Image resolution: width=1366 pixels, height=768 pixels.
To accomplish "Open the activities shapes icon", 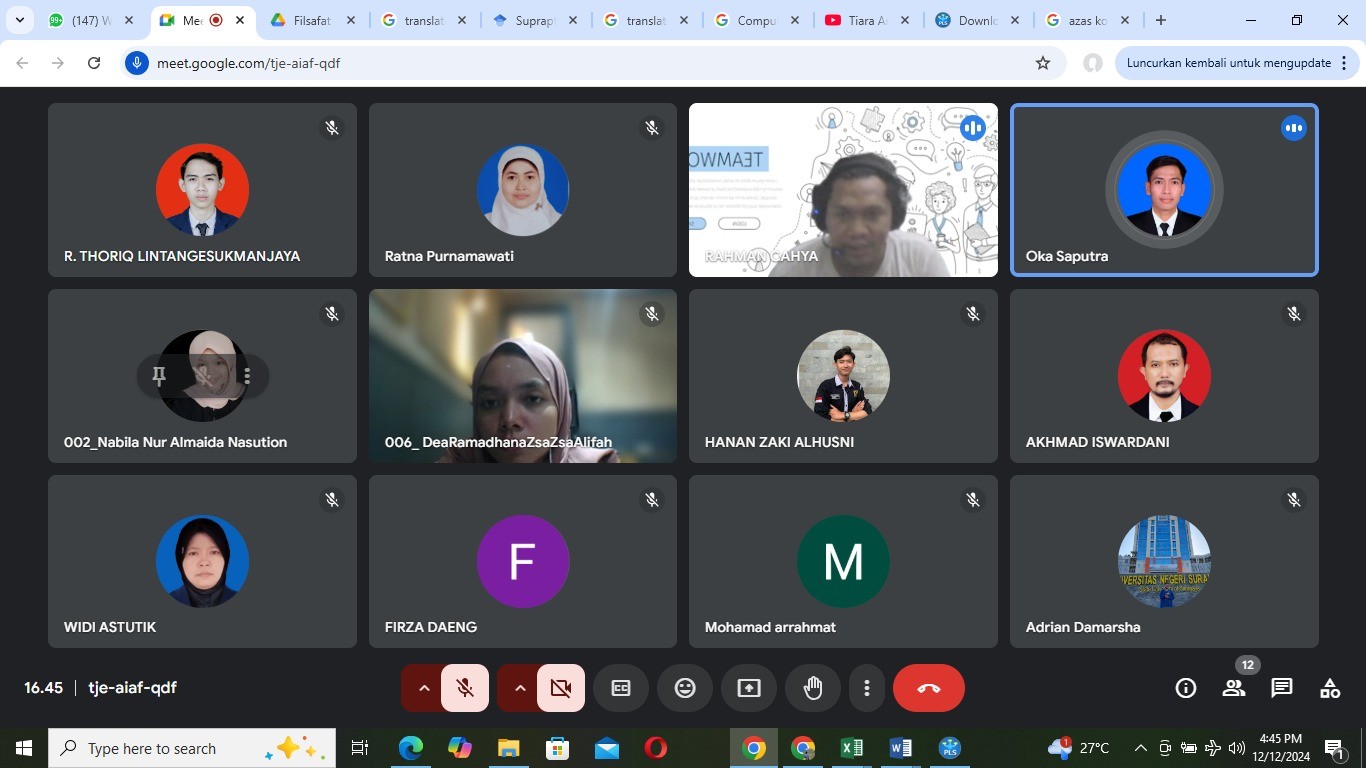I will coord(1329,688).
